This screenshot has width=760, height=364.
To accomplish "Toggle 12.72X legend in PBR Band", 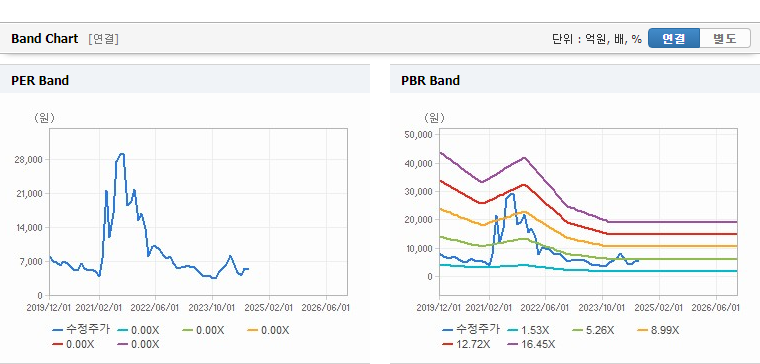I will pos(466,344).
